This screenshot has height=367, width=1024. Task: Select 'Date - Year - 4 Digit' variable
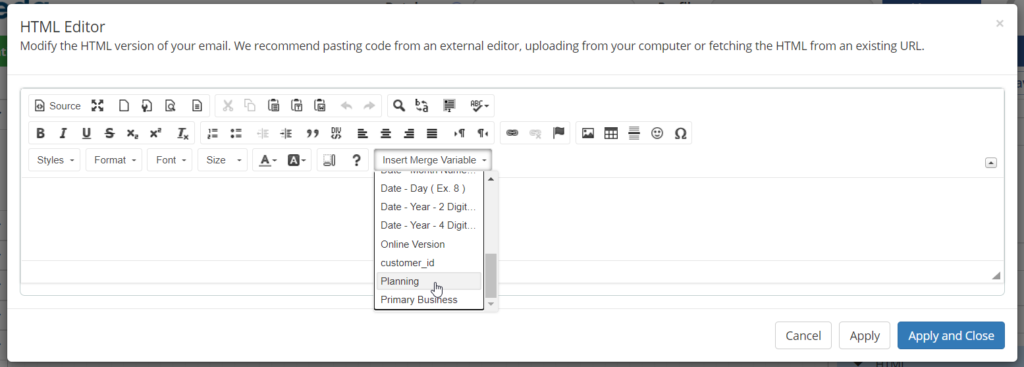(428, 225)
